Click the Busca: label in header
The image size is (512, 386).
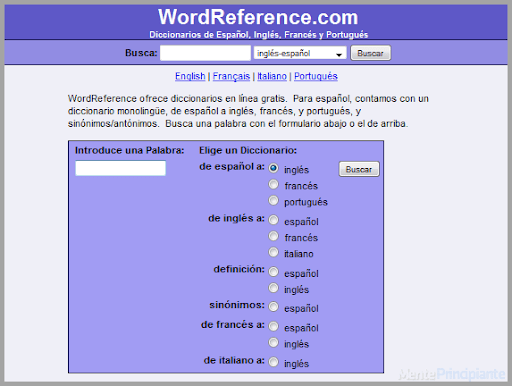[x=141, y=53]
